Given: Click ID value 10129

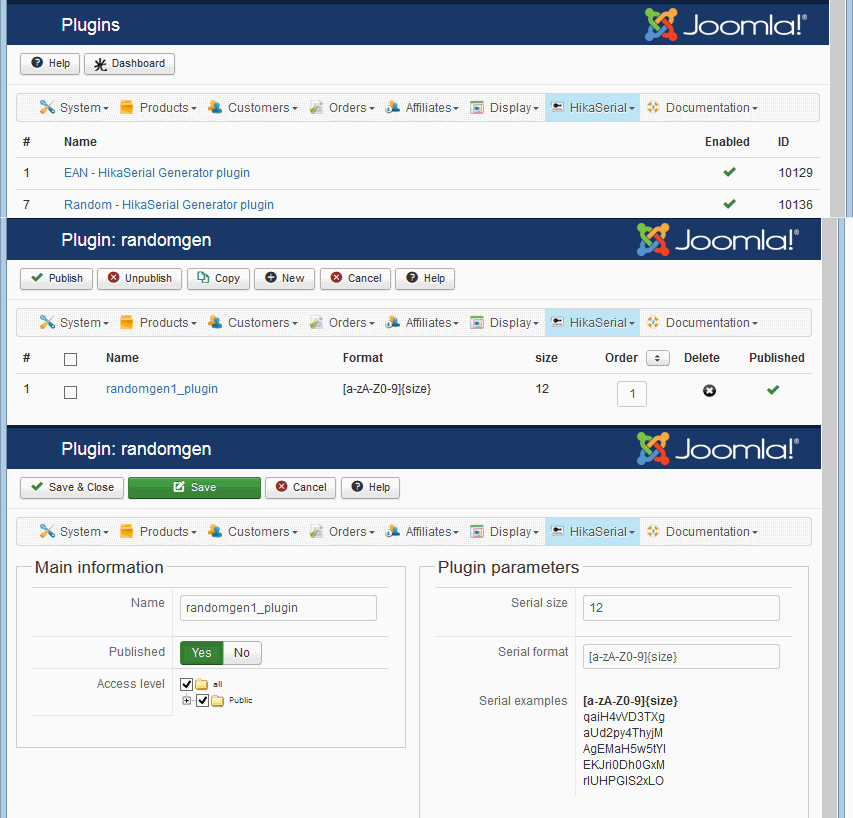Looking at the screenshot, I should (x=795, y=173).
